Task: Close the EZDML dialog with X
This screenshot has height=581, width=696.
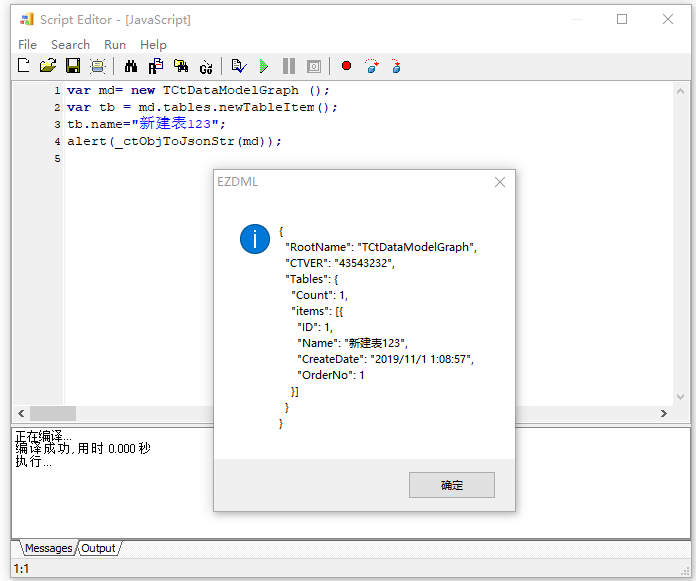Action: pos(500,182)
